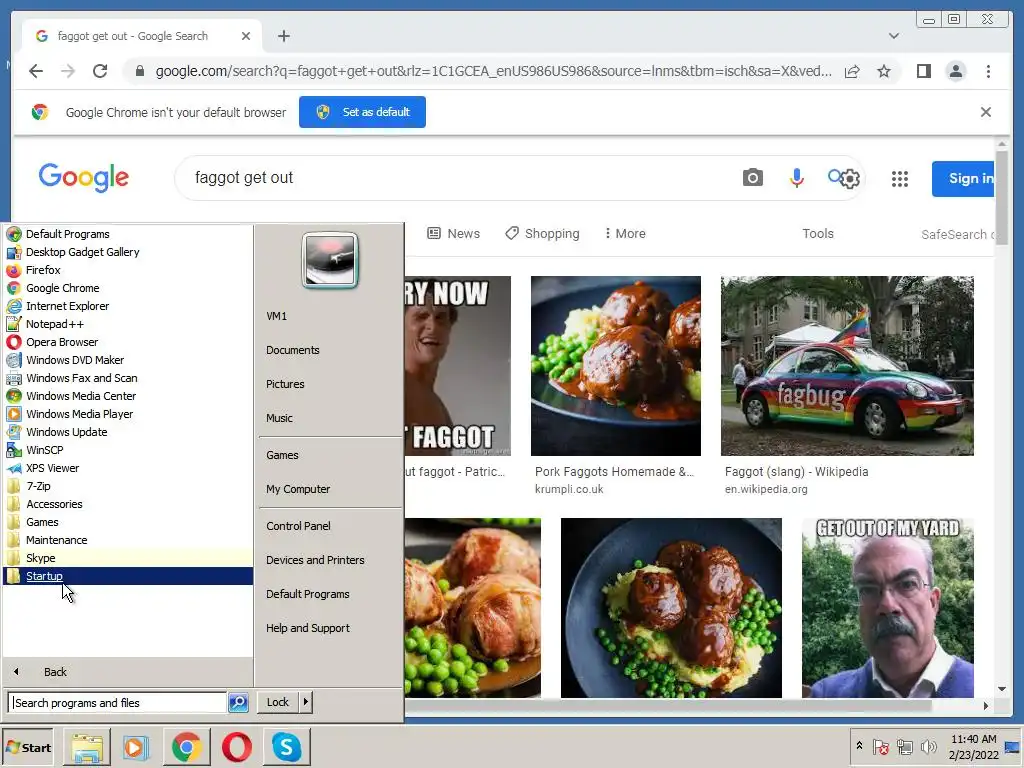Image resolution: width=1024 pixels, height=768 pixels.
Task: Expand the Accessories folder
Action: click(x=129, y=504)
